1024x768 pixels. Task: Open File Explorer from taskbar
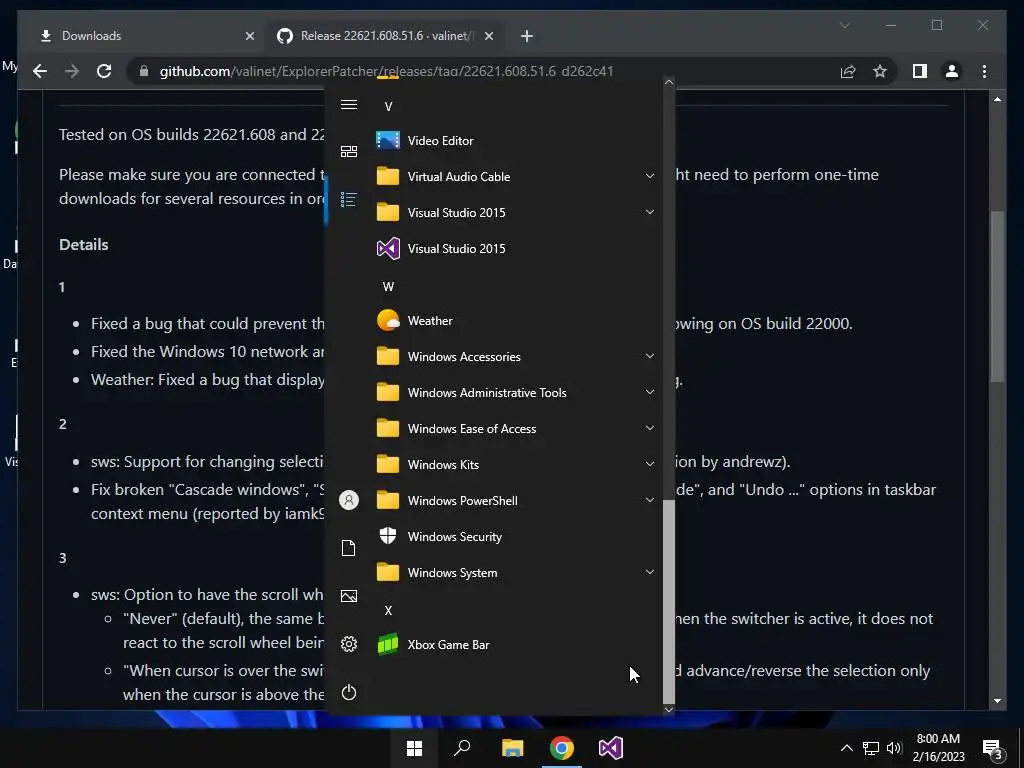(x=513, y=748)
